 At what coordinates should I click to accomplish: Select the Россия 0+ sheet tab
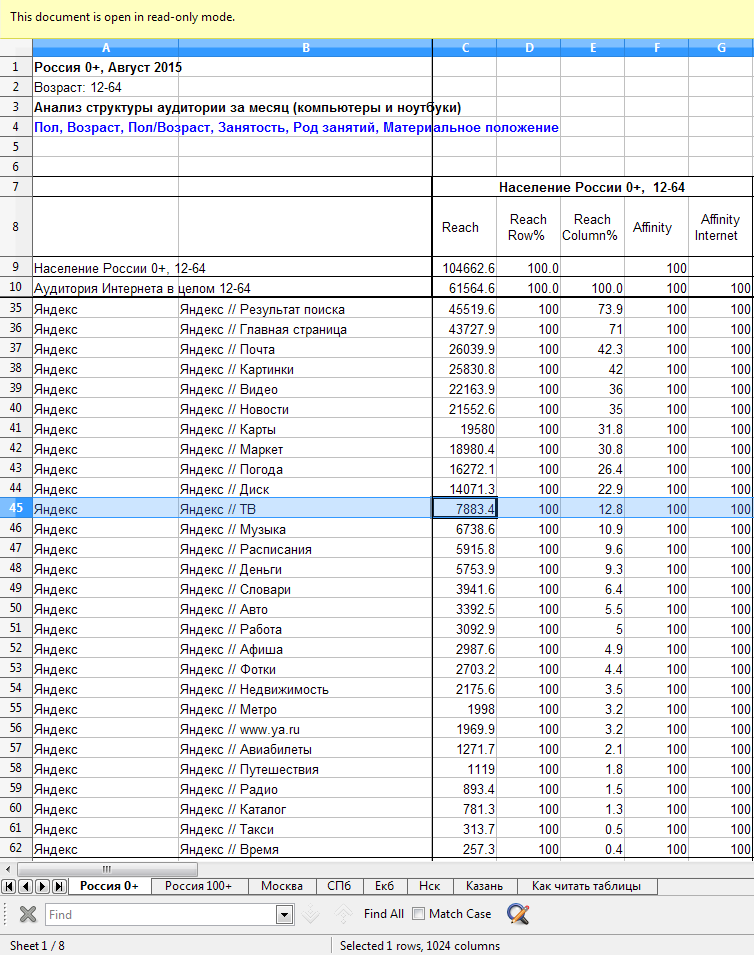(x=109, y=886)
